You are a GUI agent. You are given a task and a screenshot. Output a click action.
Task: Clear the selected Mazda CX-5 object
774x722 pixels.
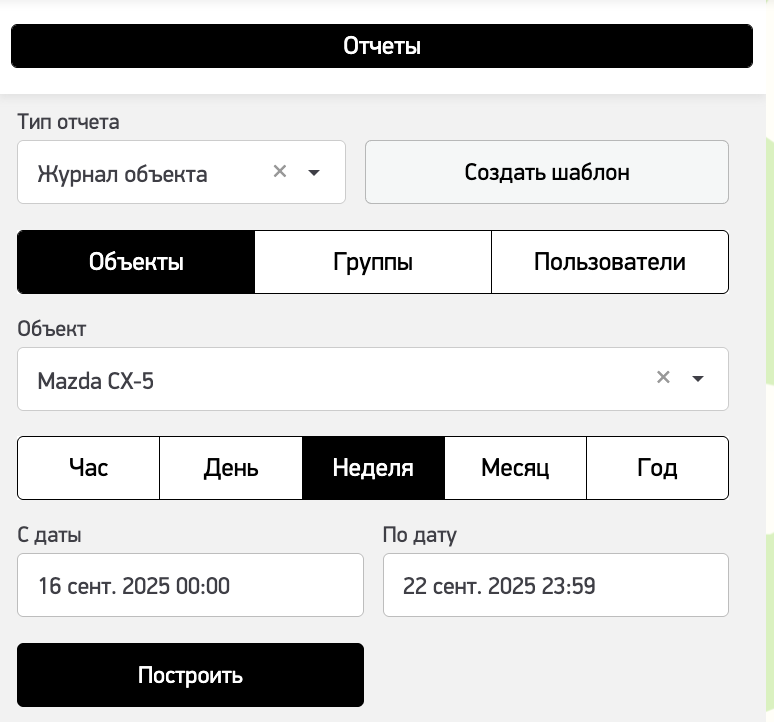(x=663, y=378)
